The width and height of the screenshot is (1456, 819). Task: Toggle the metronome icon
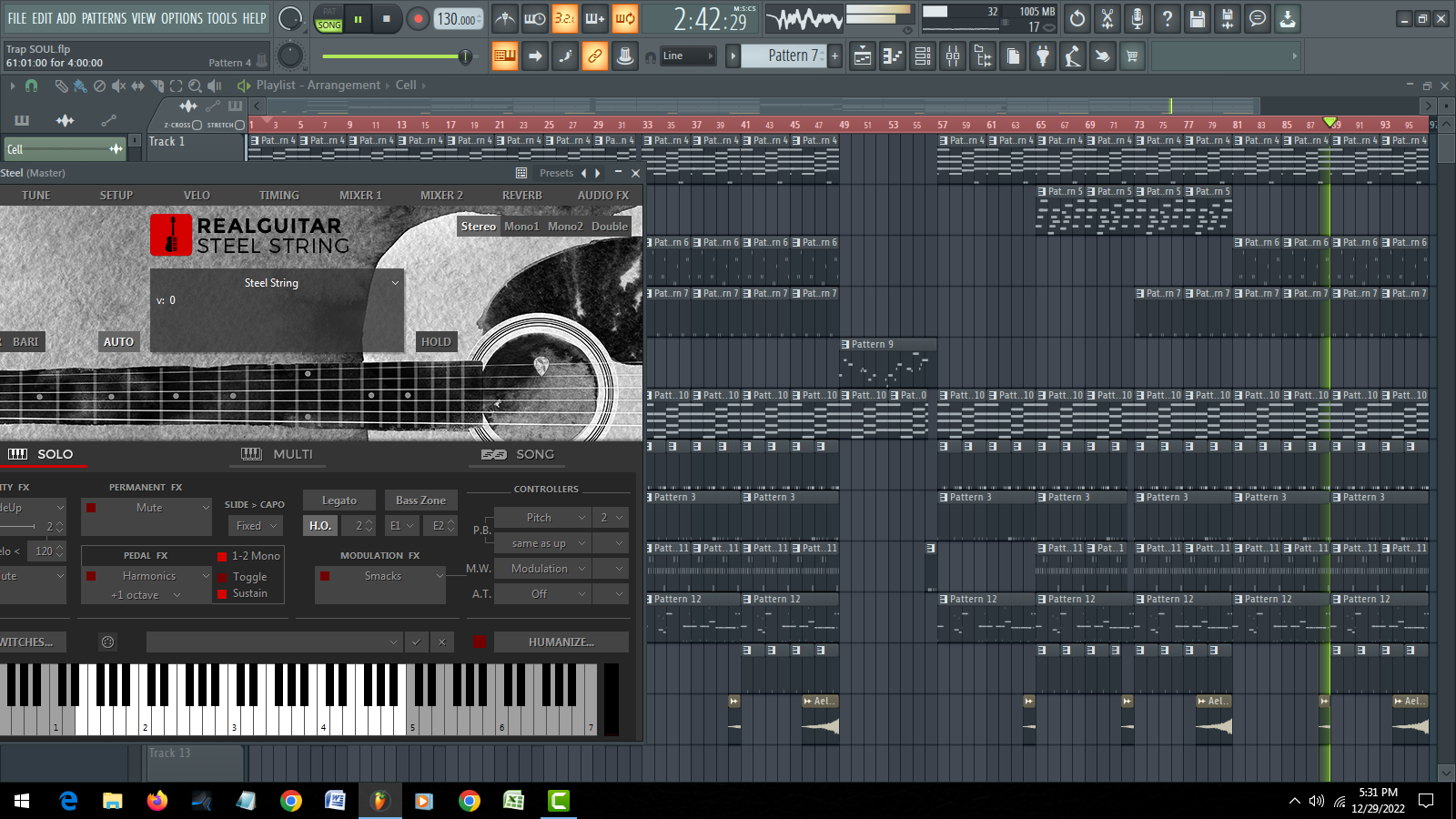(x=505, y=18)
